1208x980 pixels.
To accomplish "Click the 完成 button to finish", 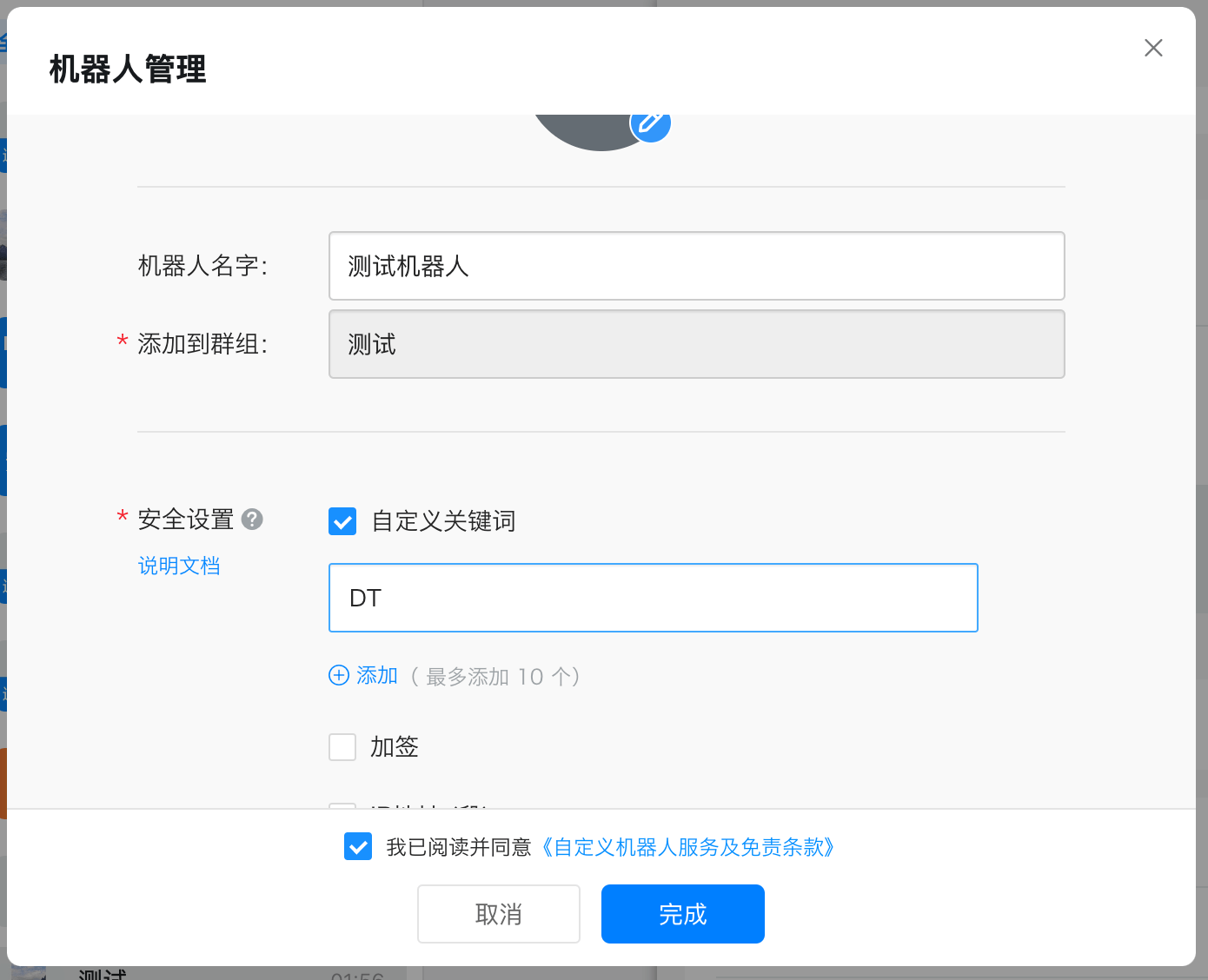I will pos(682,913).
